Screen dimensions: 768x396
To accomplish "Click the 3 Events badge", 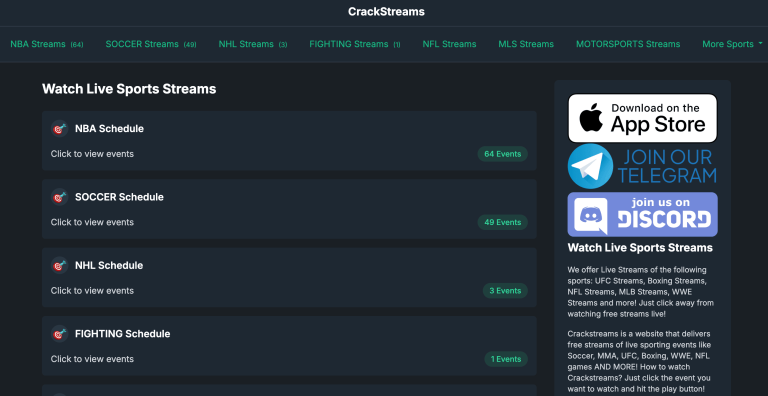I will (x=505, y=291).
